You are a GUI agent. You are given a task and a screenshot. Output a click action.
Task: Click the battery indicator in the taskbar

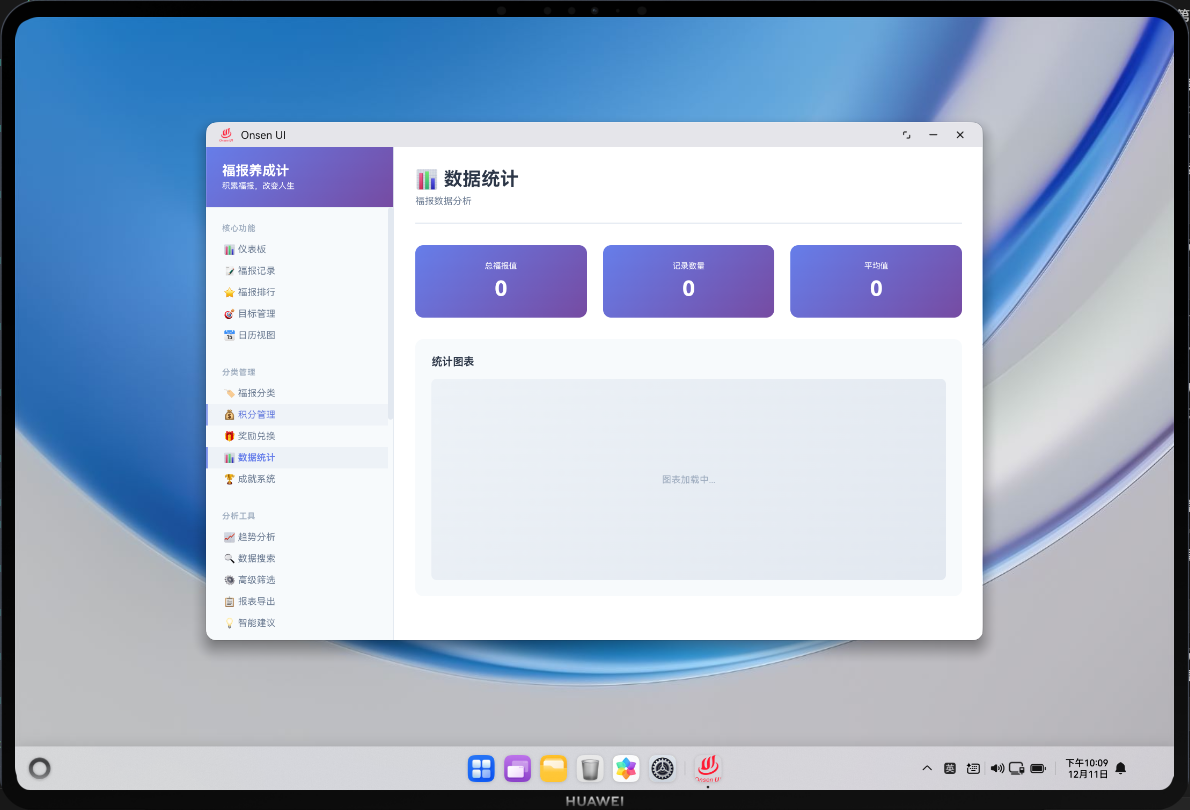tap(1040, 768)
